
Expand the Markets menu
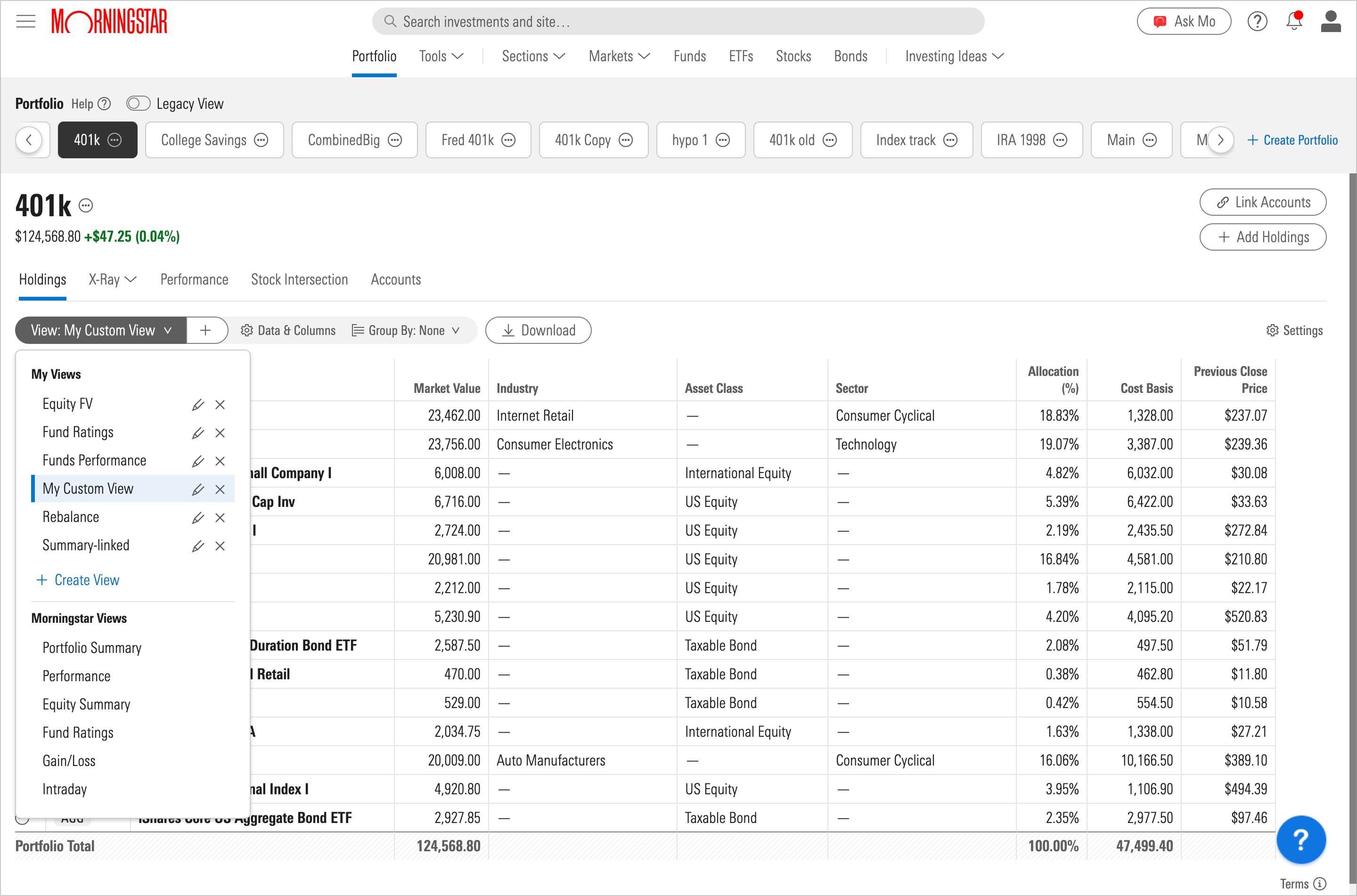click(x=619, y=56)
